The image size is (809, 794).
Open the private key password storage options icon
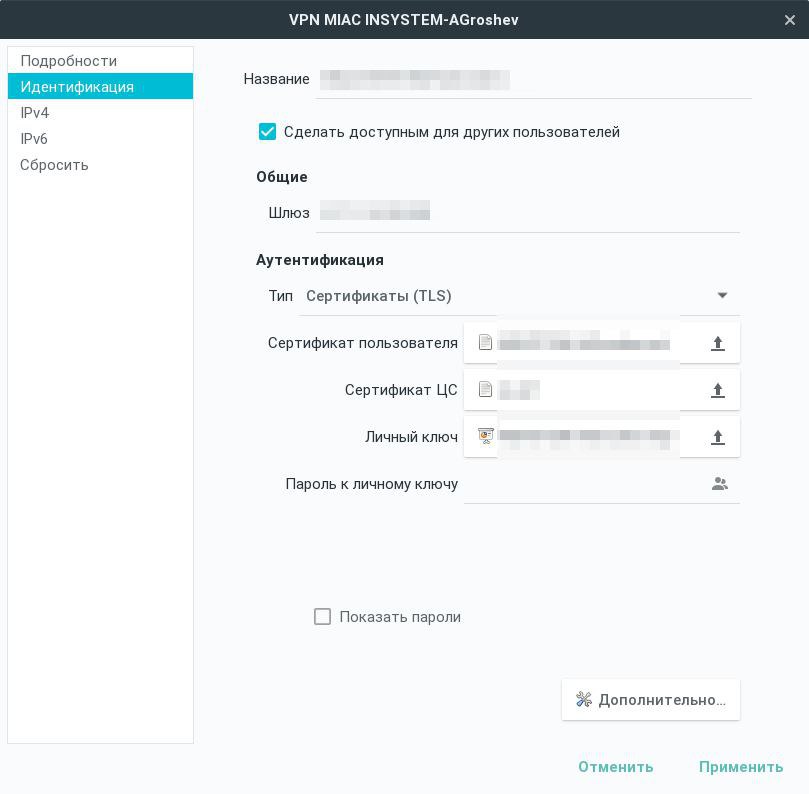click(x=720, y=484)
